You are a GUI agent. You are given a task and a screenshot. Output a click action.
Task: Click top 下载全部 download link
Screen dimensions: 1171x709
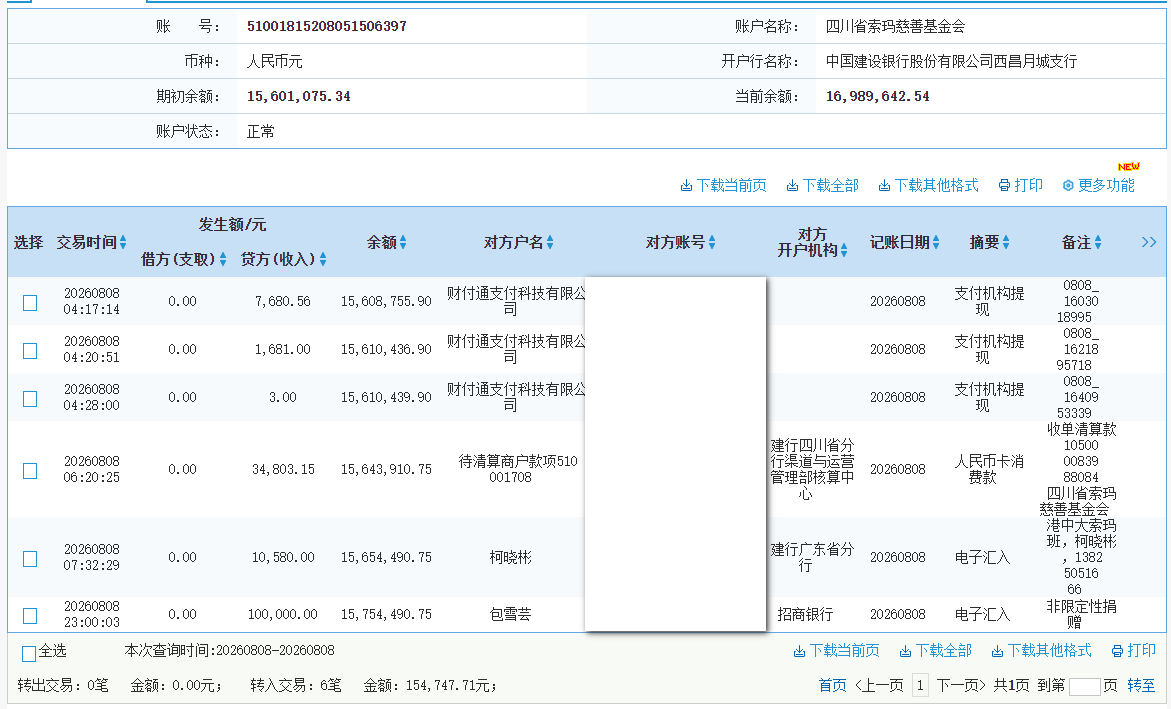(x=822, y=185)
